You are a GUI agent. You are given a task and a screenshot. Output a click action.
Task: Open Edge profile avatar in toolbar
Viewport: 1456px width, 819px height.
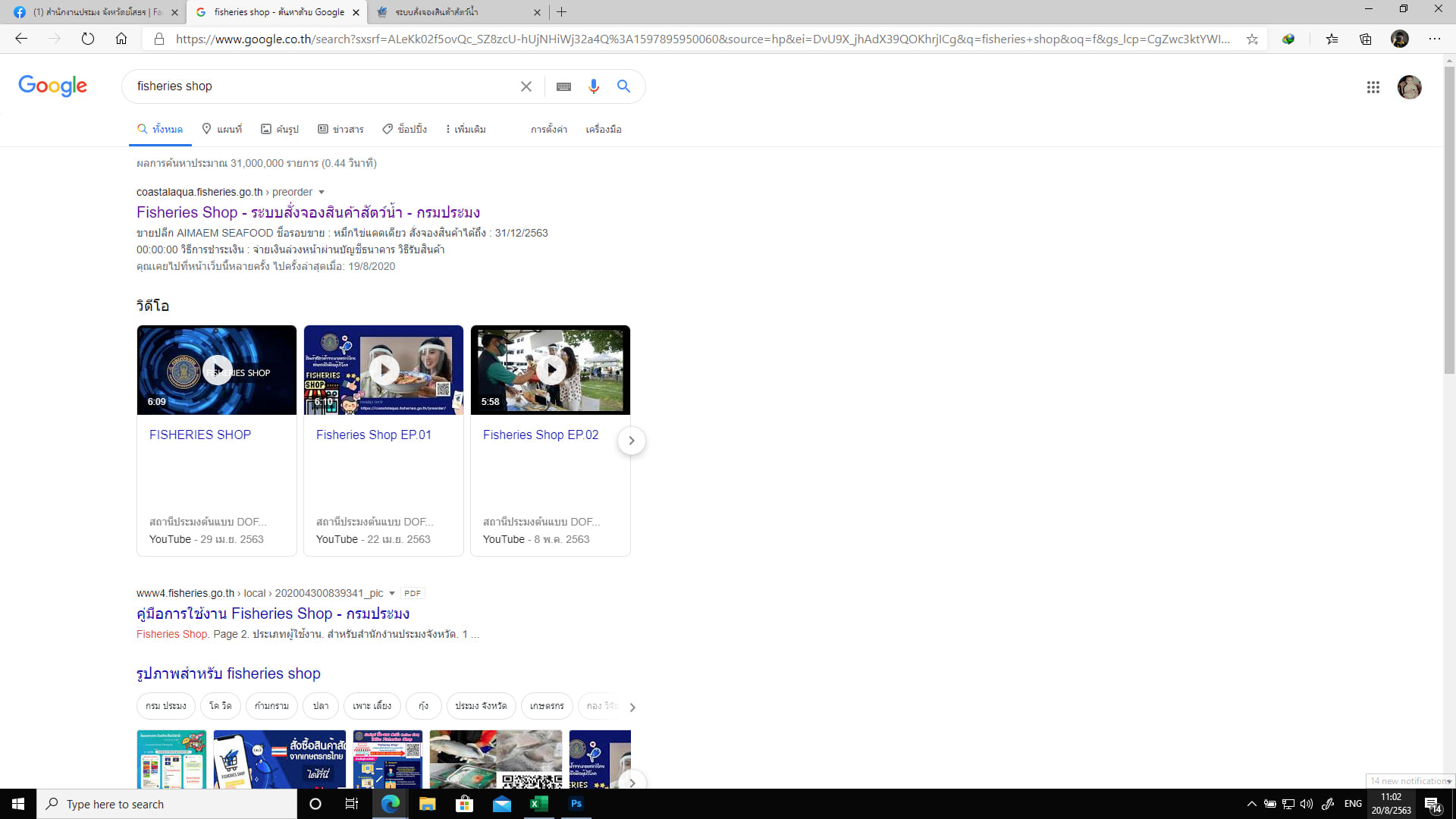click(x=1400, y=39)
